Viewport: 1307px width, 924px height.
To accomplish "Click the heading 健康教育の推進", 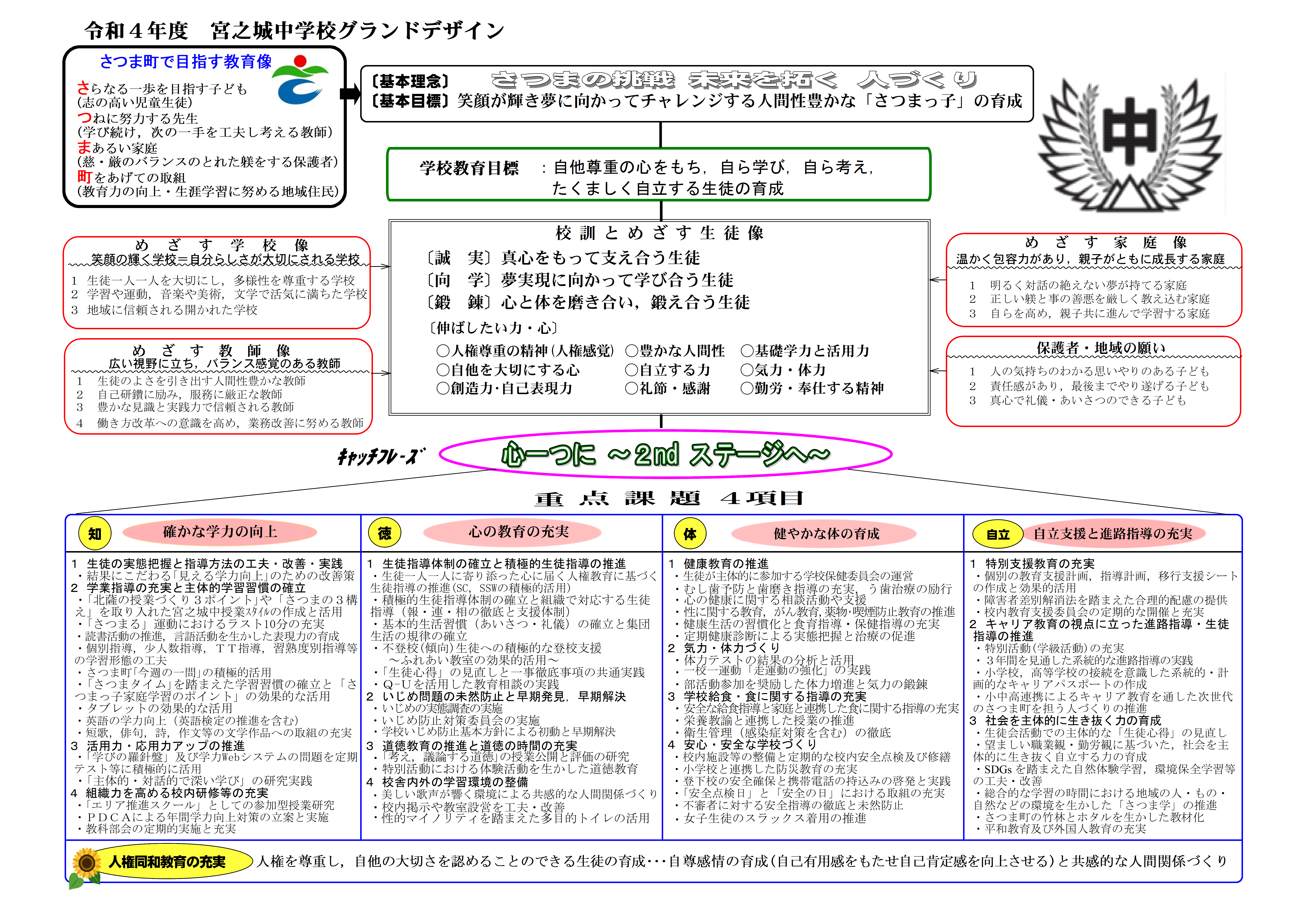I will coord(718,564).
